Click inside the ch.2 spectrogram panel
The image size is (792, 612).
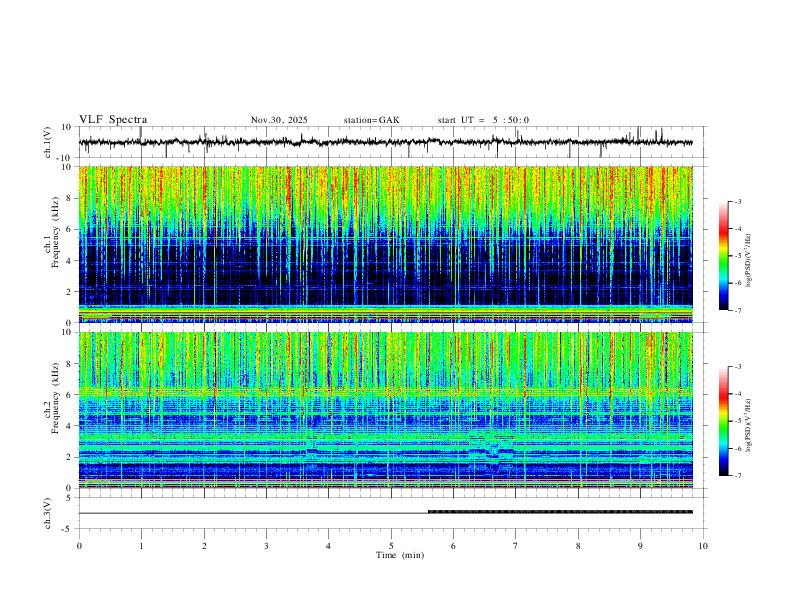coord(385,410)
